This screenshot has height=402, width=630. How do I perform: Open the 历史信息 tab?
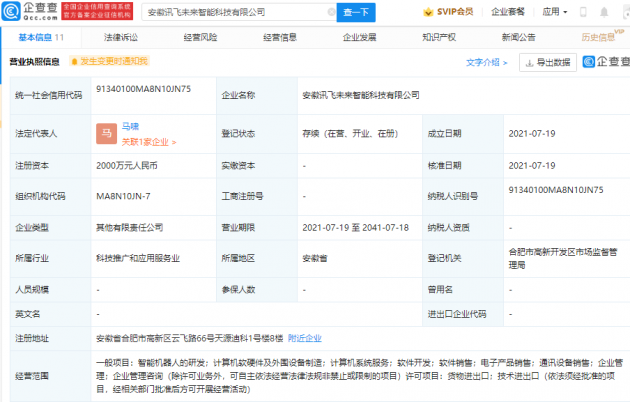(x=597, y=37)
